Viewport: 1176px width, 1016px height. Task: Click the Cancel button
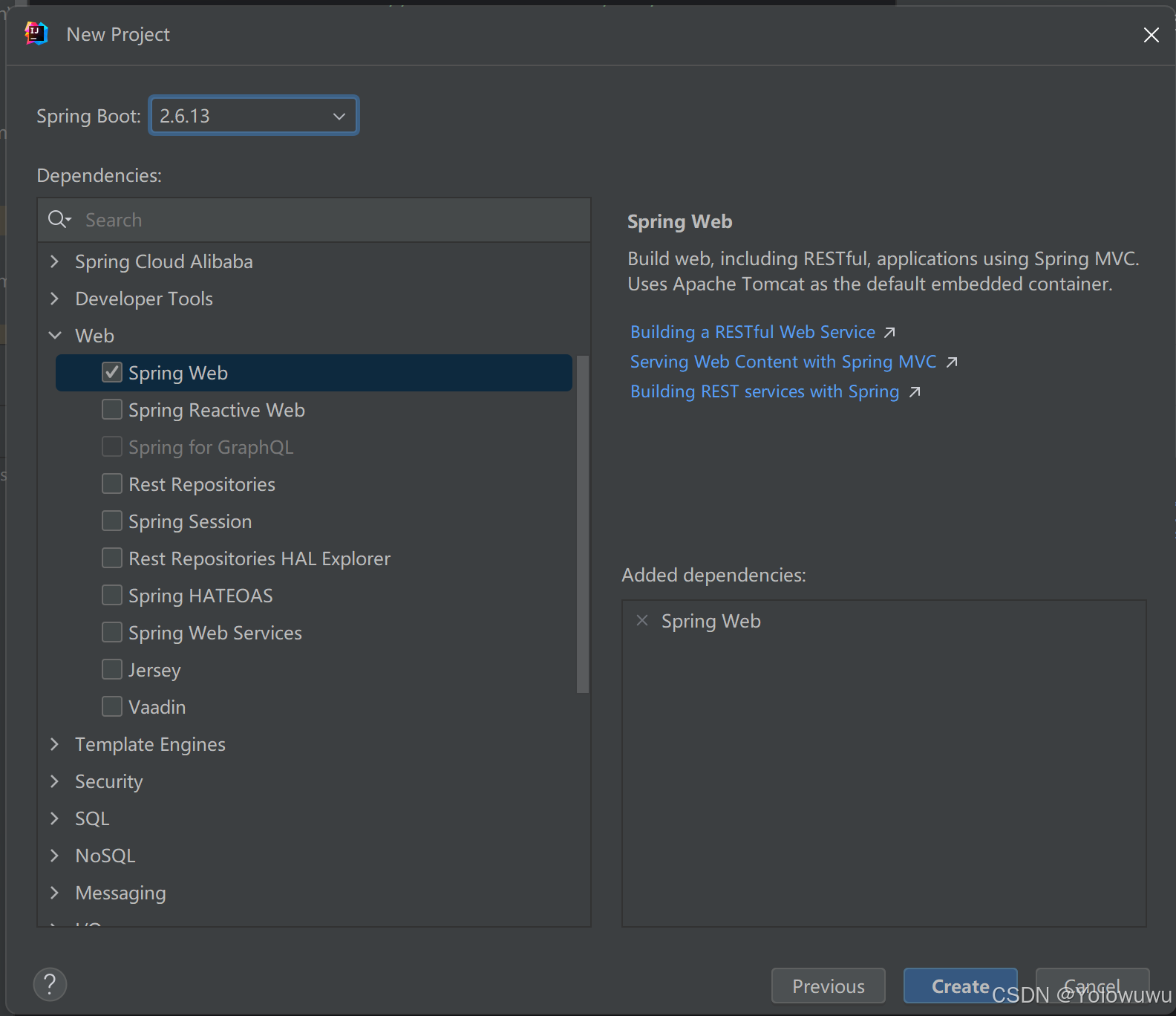point(1092,986)
